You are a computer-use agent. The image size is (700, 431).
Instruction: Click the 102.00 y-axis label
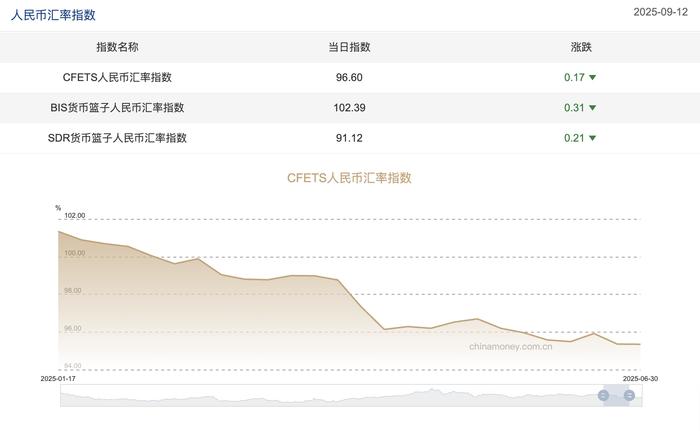click(x=75, y=215)
